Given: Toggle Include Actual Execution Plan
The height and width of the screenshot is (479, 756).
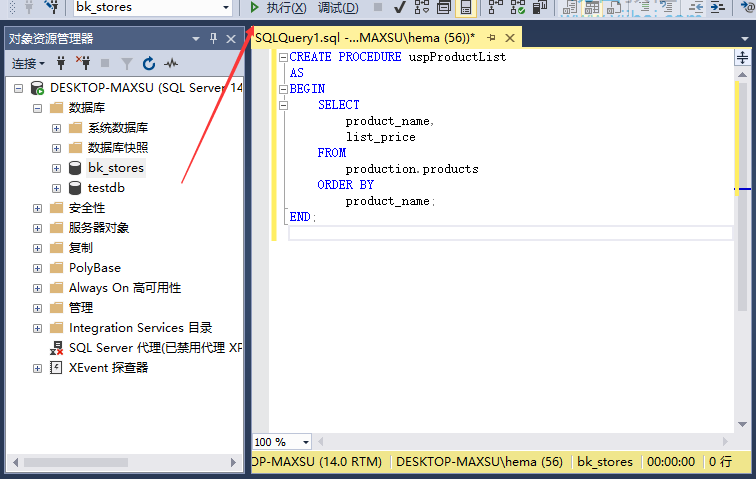Looking at the screenshot, I should click(x=495, y=7).
